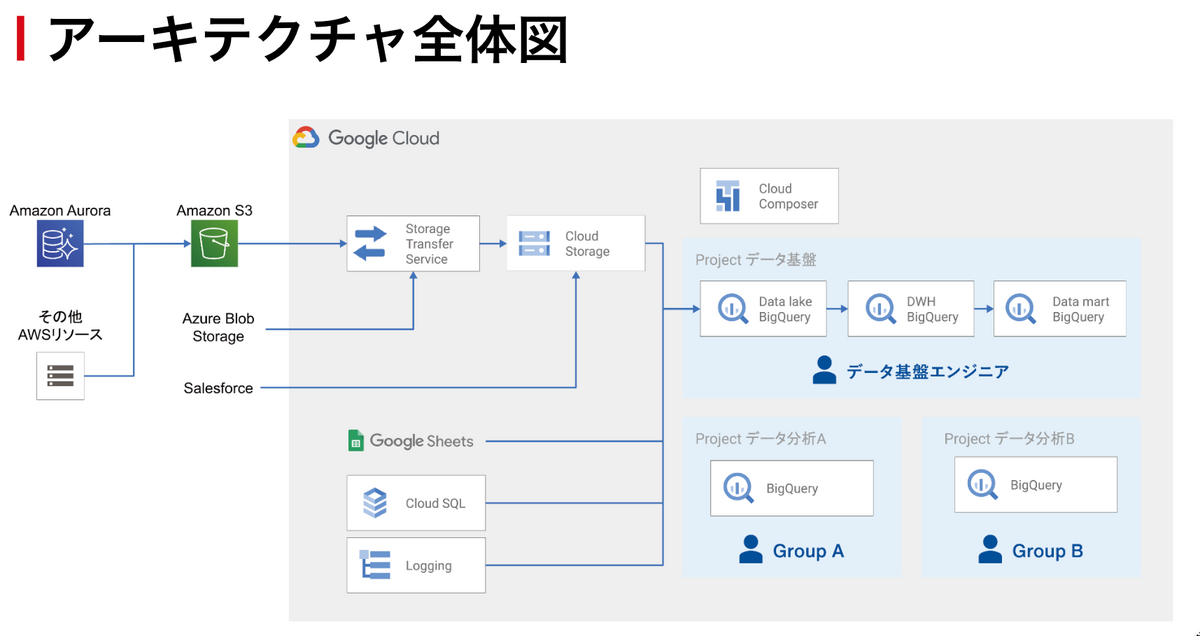Click the Logging list icon
This screenshot has width=1200, height=636.
(x=376, y=565)
